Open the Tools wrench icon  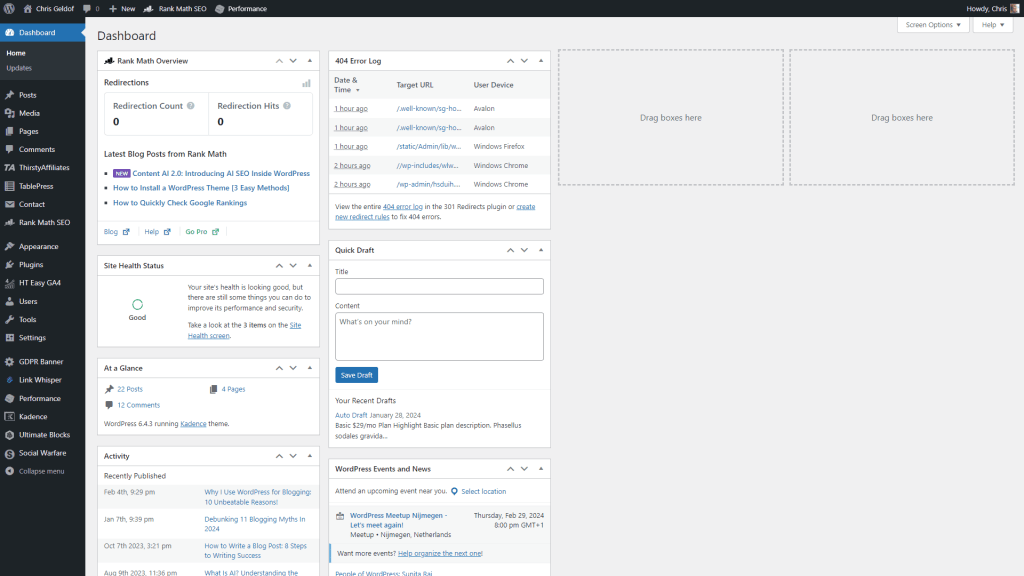click(x=10, y=319)
